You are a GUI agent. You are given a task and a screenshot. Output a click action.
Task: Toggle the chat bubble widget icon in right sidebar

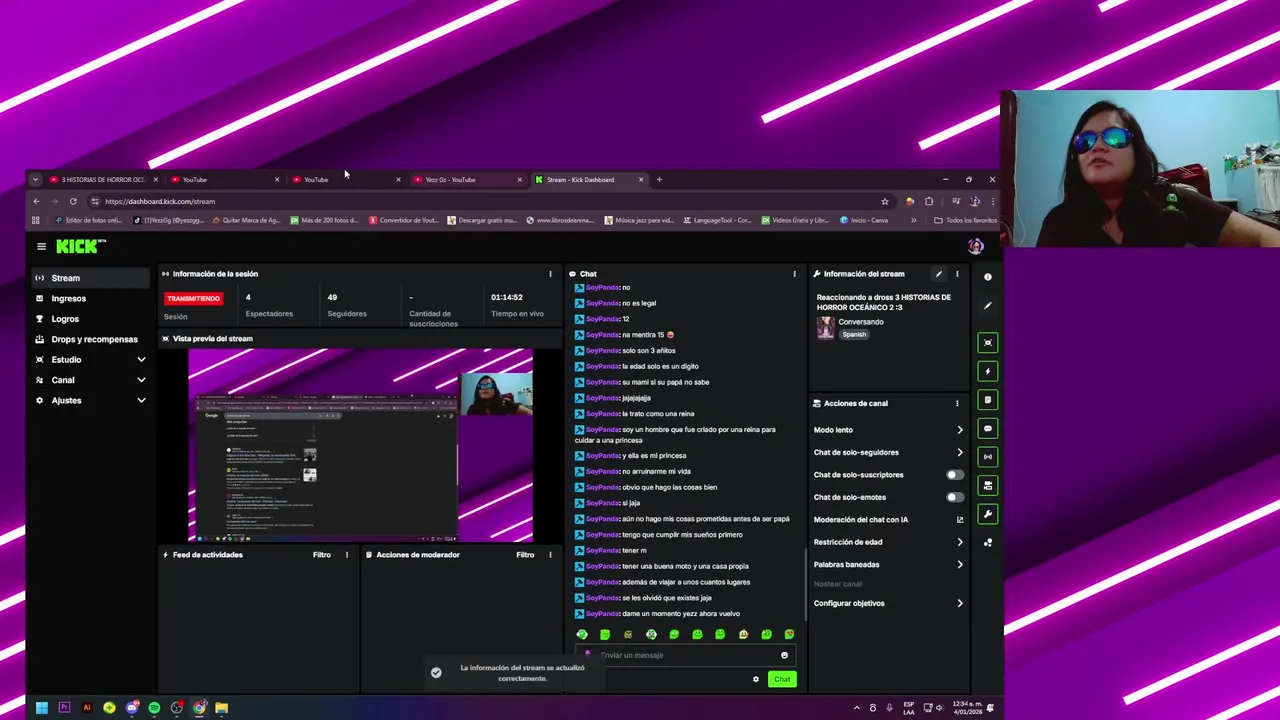click(x=988, y=428)
